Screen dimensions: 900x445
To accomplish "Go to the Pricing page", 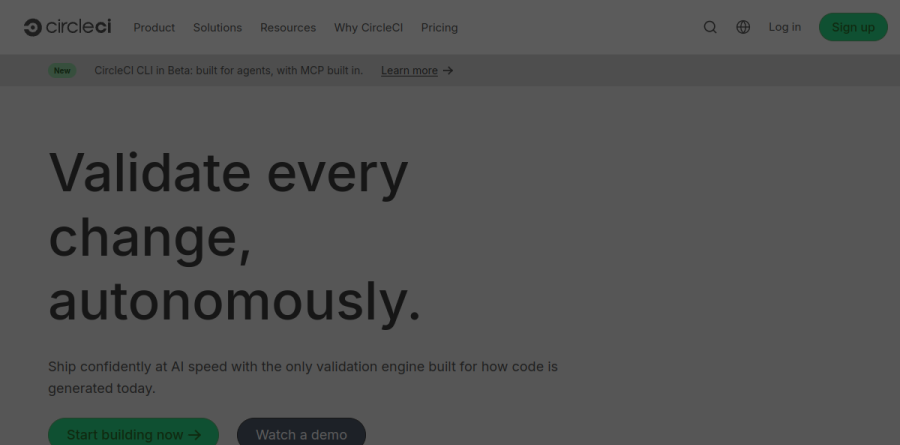I will click(440, 28).
